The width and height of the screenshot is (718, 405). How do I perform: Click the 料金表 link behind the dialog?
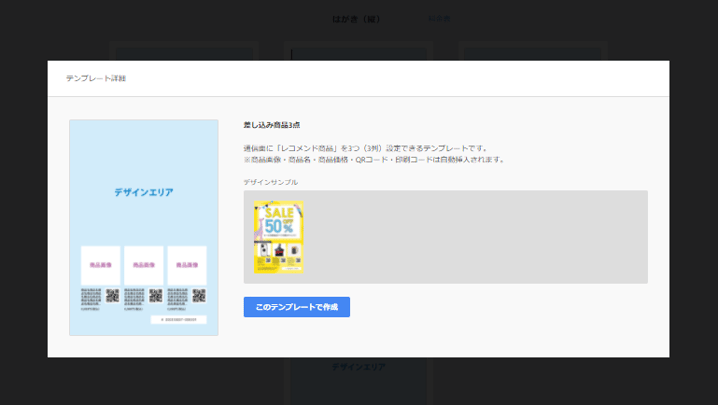click(439, 19)
